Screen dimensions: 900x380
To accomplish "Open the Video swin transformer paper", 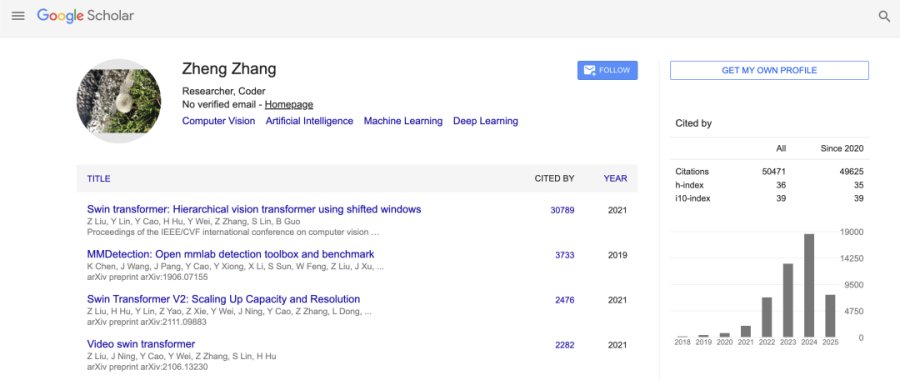I will click(141, 344).
